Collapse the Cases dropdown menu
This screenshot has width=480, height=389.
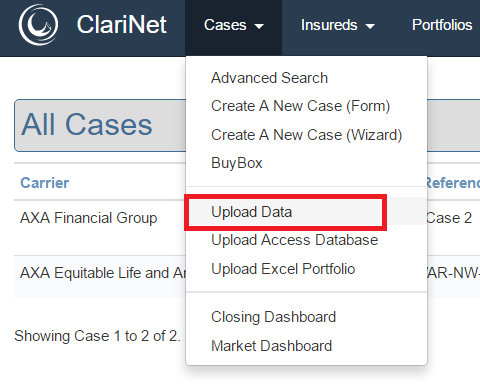(x=234, y=25)
